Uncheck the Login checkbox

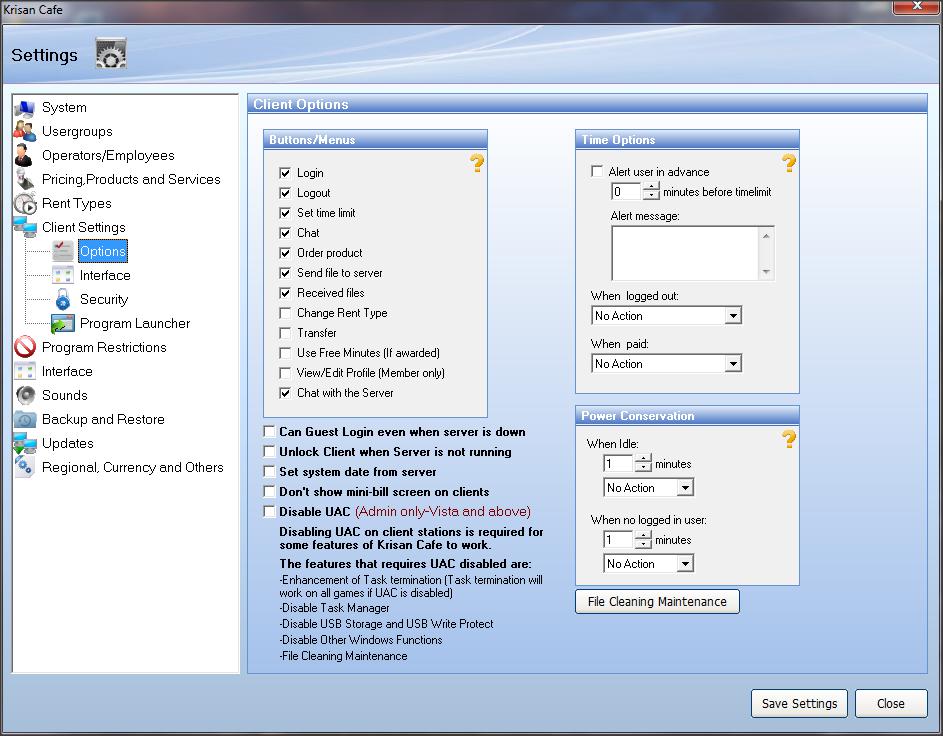coord(285,173)
